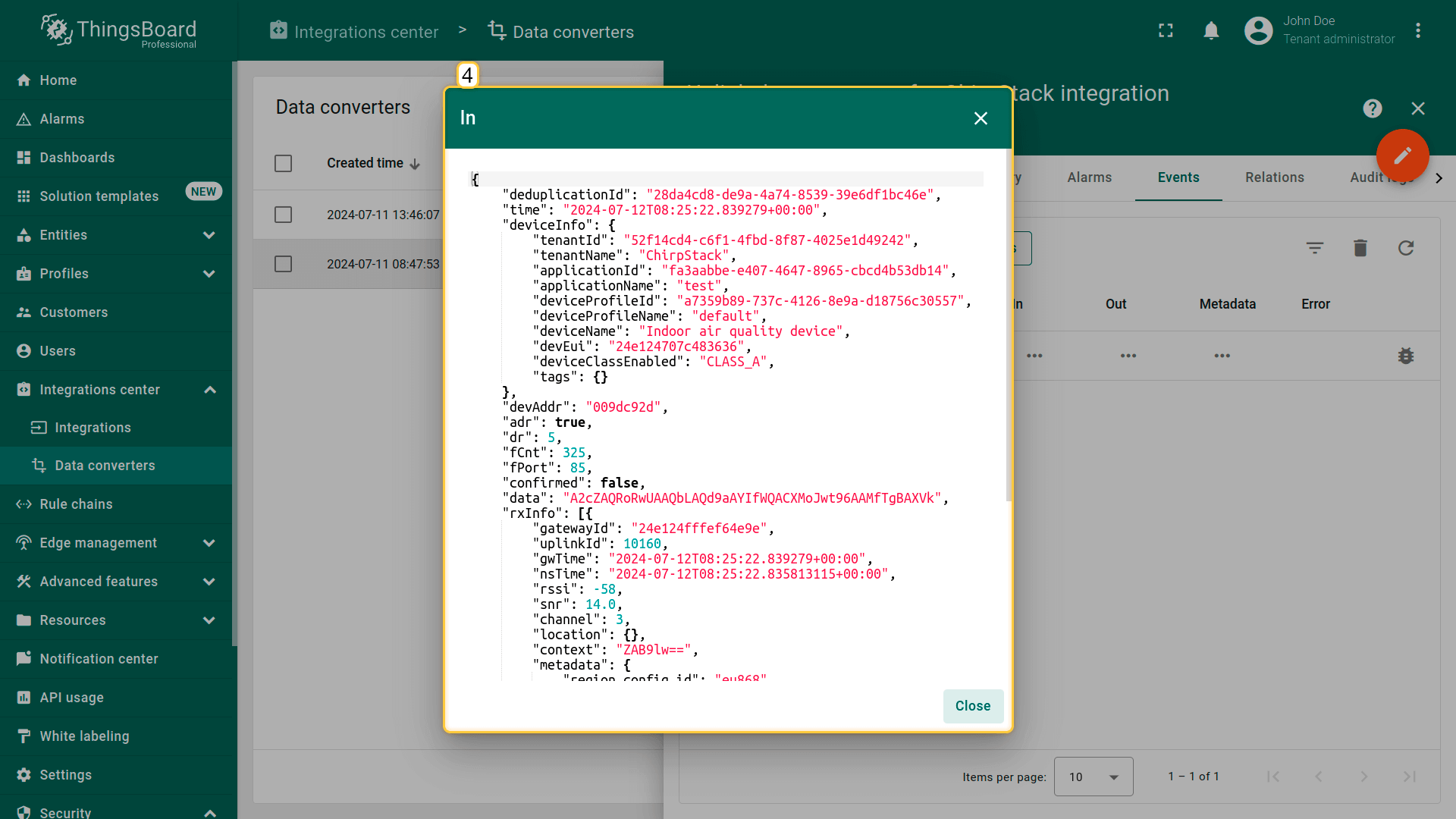
Task: Click the debug bug icon
Action: pos(1406,356)
